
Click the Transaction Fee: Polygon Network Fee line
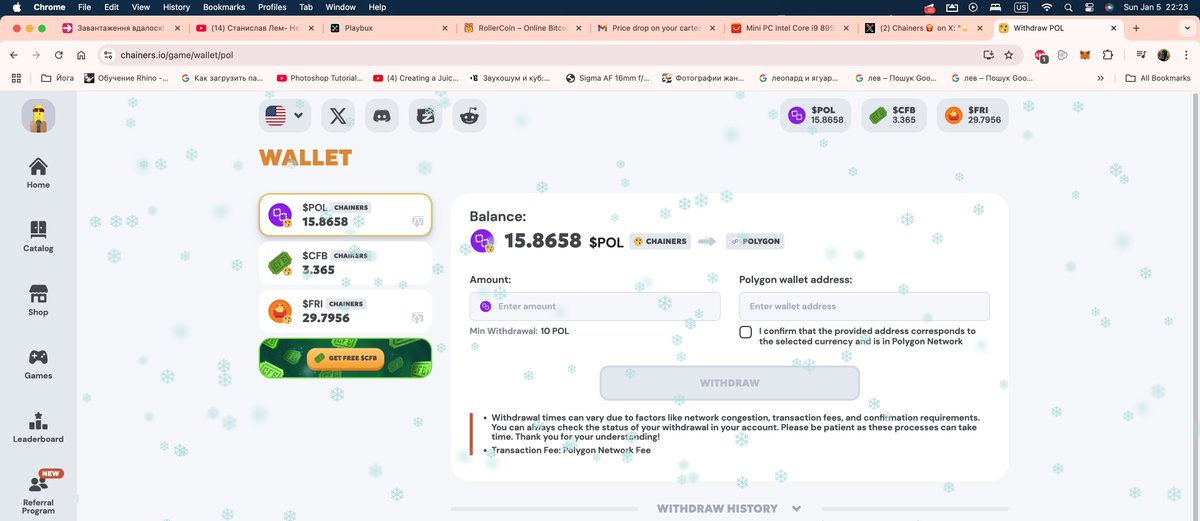click(570, 450)
